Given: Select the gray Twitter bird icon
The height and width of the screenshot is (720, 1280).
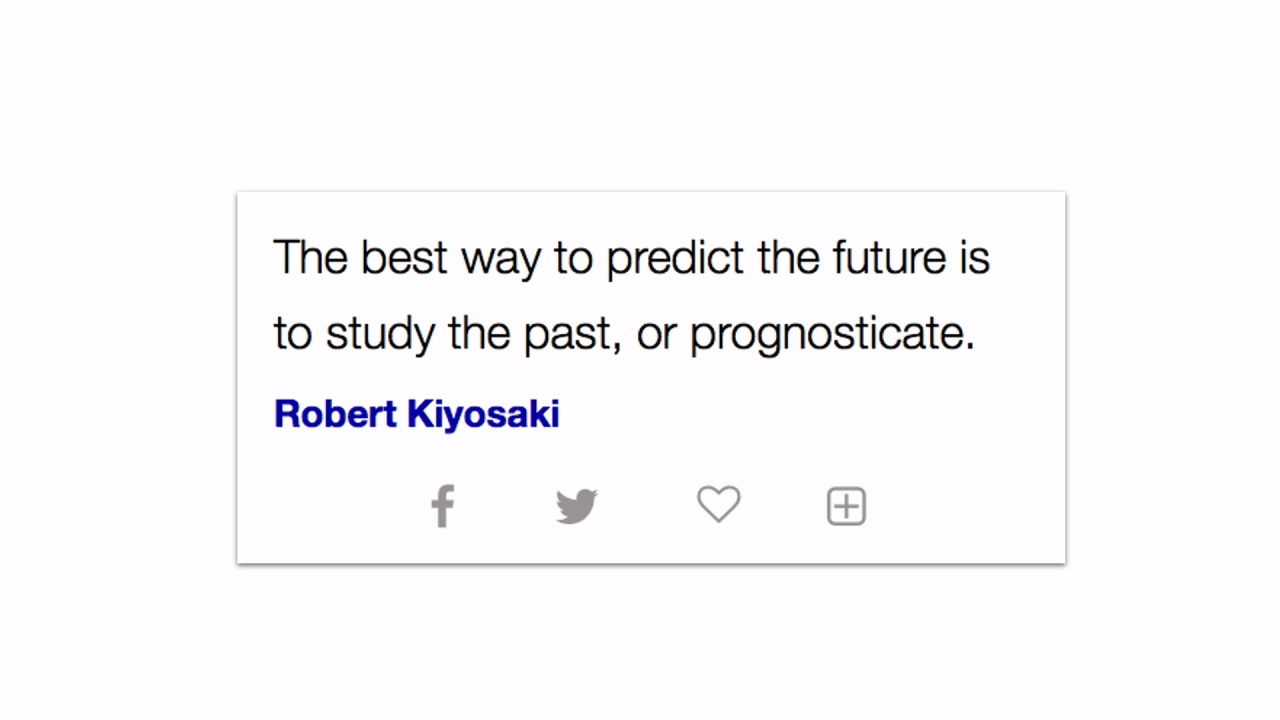Looking at the screenshot, I should (x=577, y=506).
